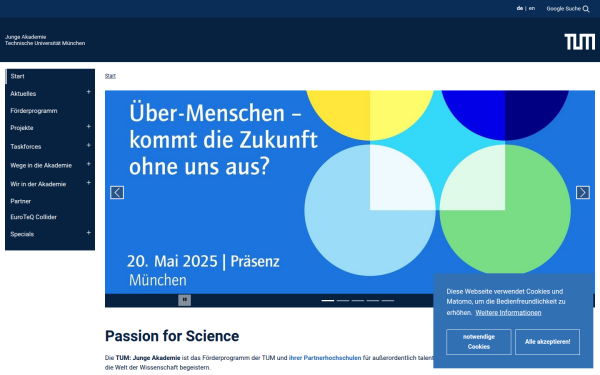Open Wege in die Akademie menu item
Screen dimensions: 600x375
pos(41,165)
